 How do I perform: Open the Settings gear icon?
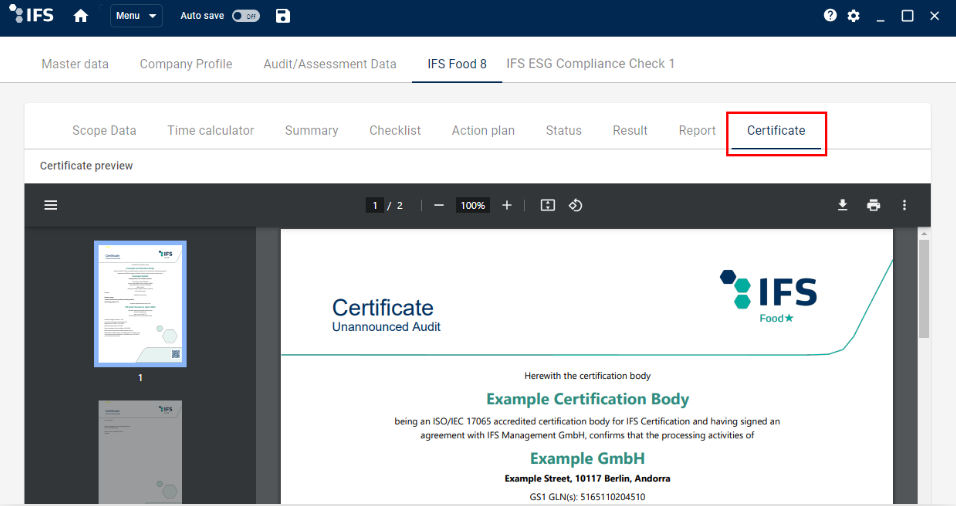854,16
